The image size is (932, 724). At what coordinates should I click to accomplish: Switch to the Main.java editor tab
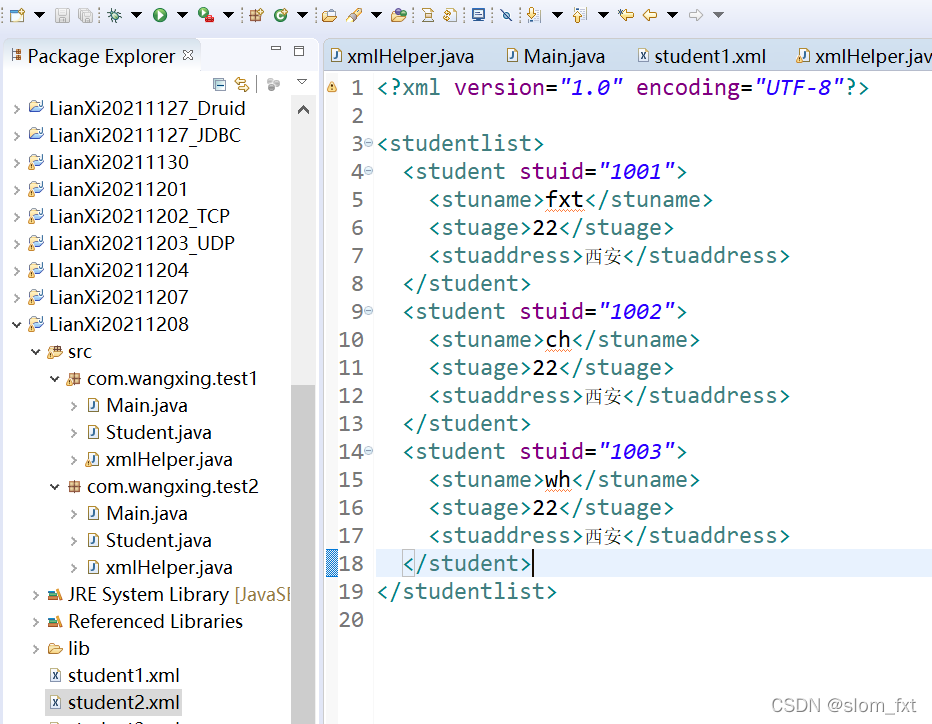click(x=556, y=56)
